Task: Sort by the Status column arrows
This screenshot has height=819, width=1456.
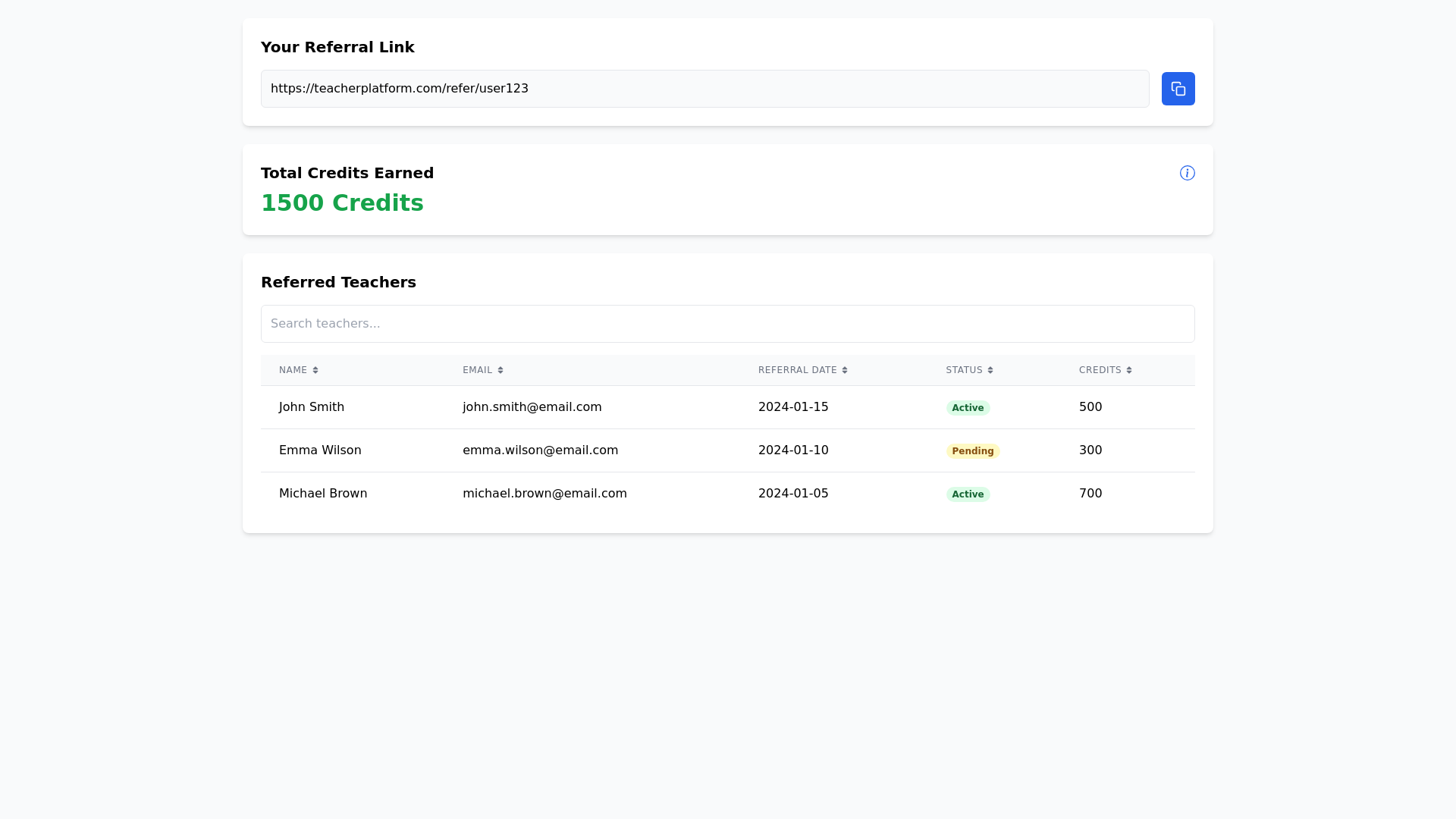Action: click(x=990, y=370)
